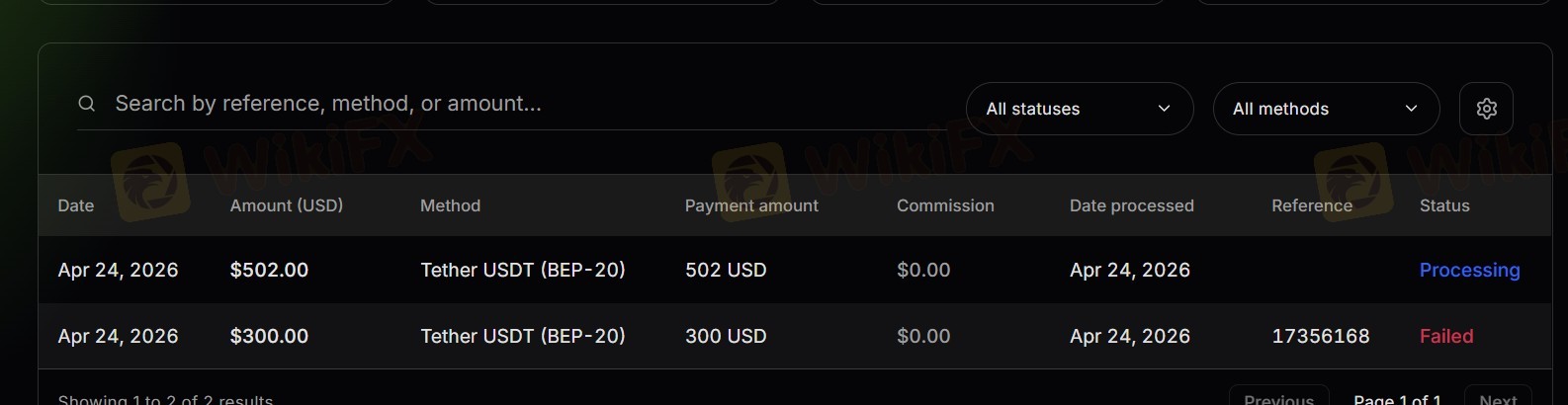This screenshot has width=1568, height=405.
Task: Click the Reference column header
Action: pyautogui.click(x=1311, y=205)
